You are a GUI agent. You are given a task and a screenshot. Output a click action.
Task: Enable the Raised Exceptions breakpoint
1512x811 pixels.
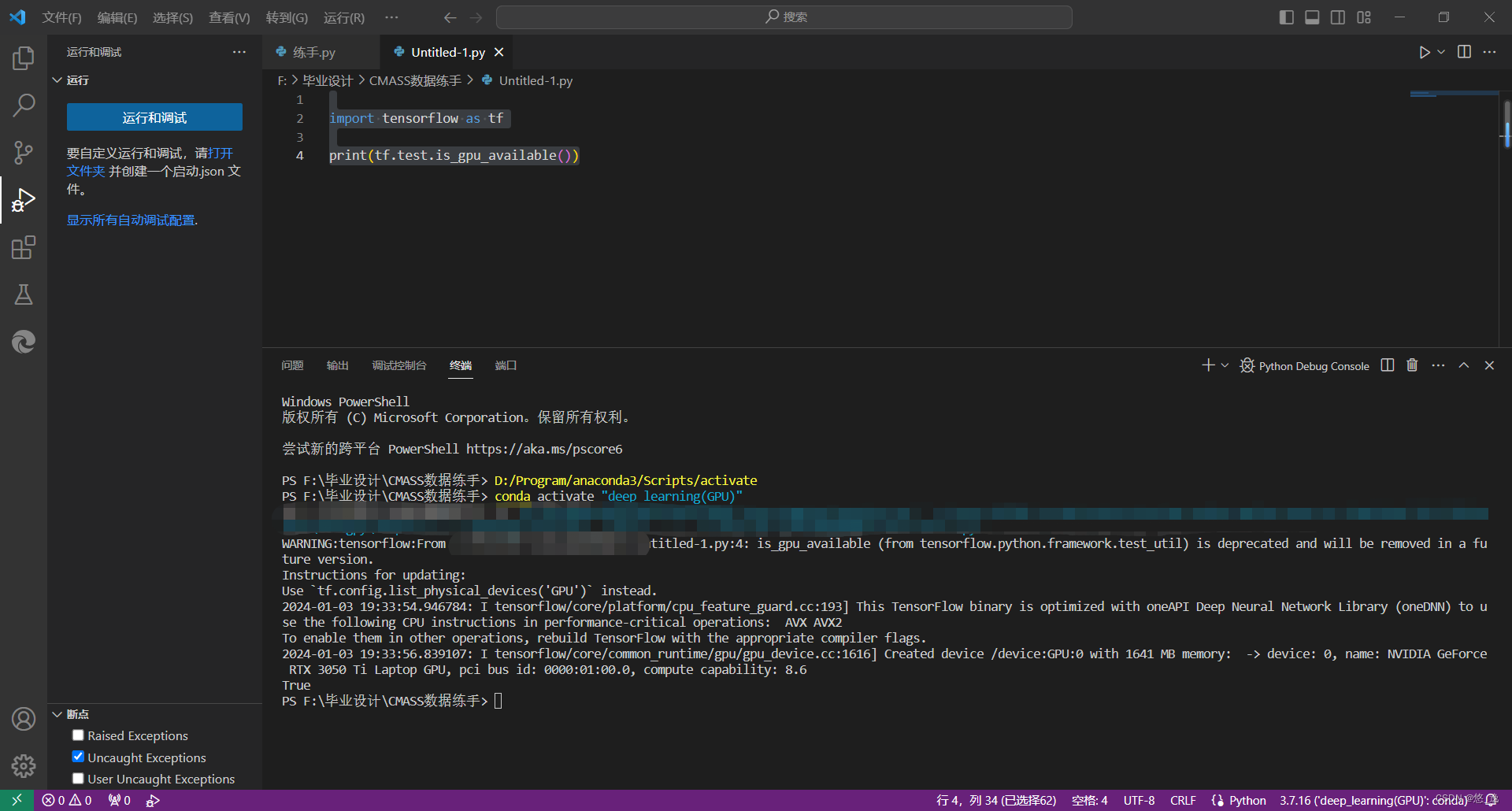78,735
